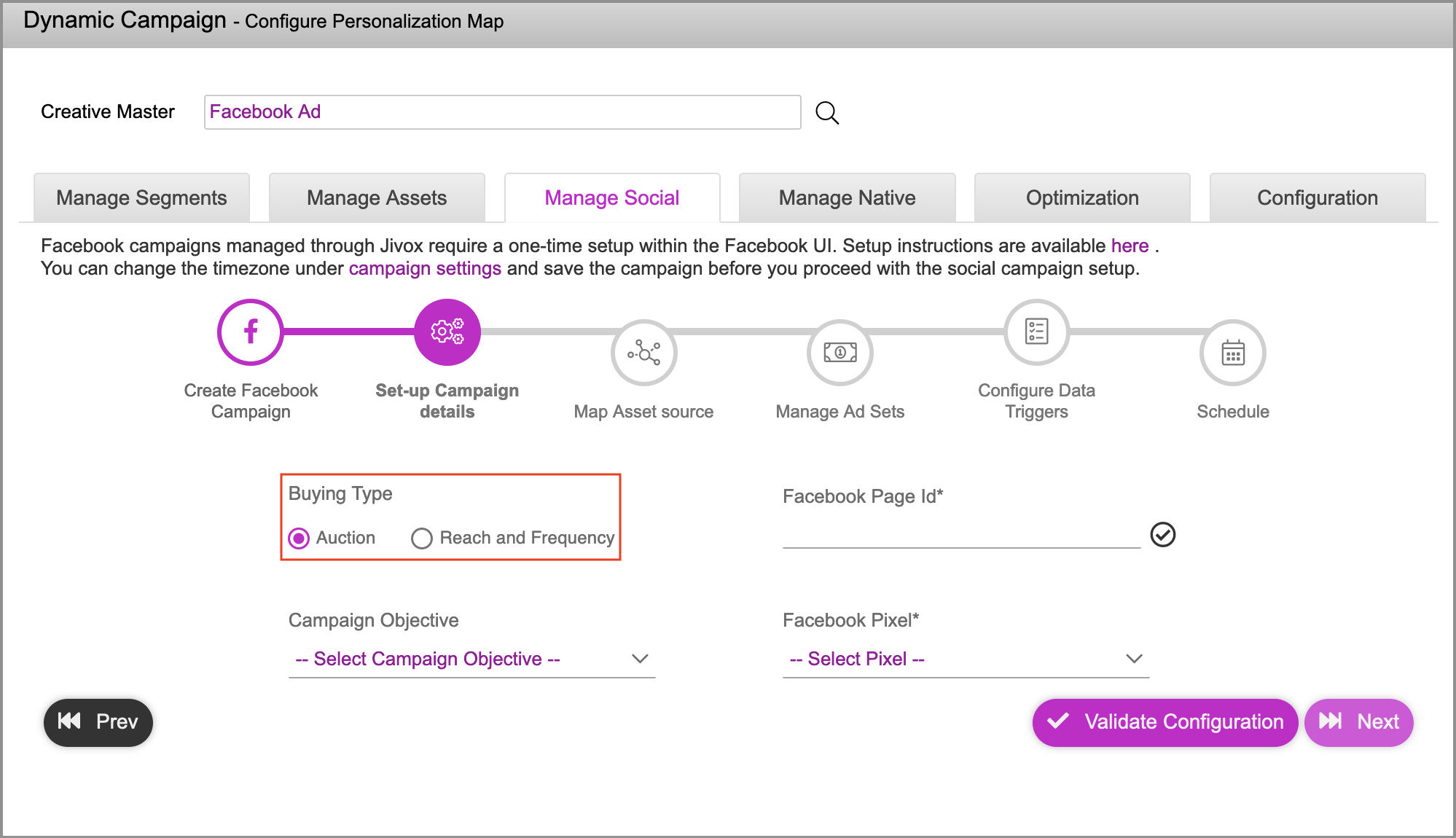Click the Schedule step label
The height and width of the screenshot is (838, 1456).
(1233, 412)
